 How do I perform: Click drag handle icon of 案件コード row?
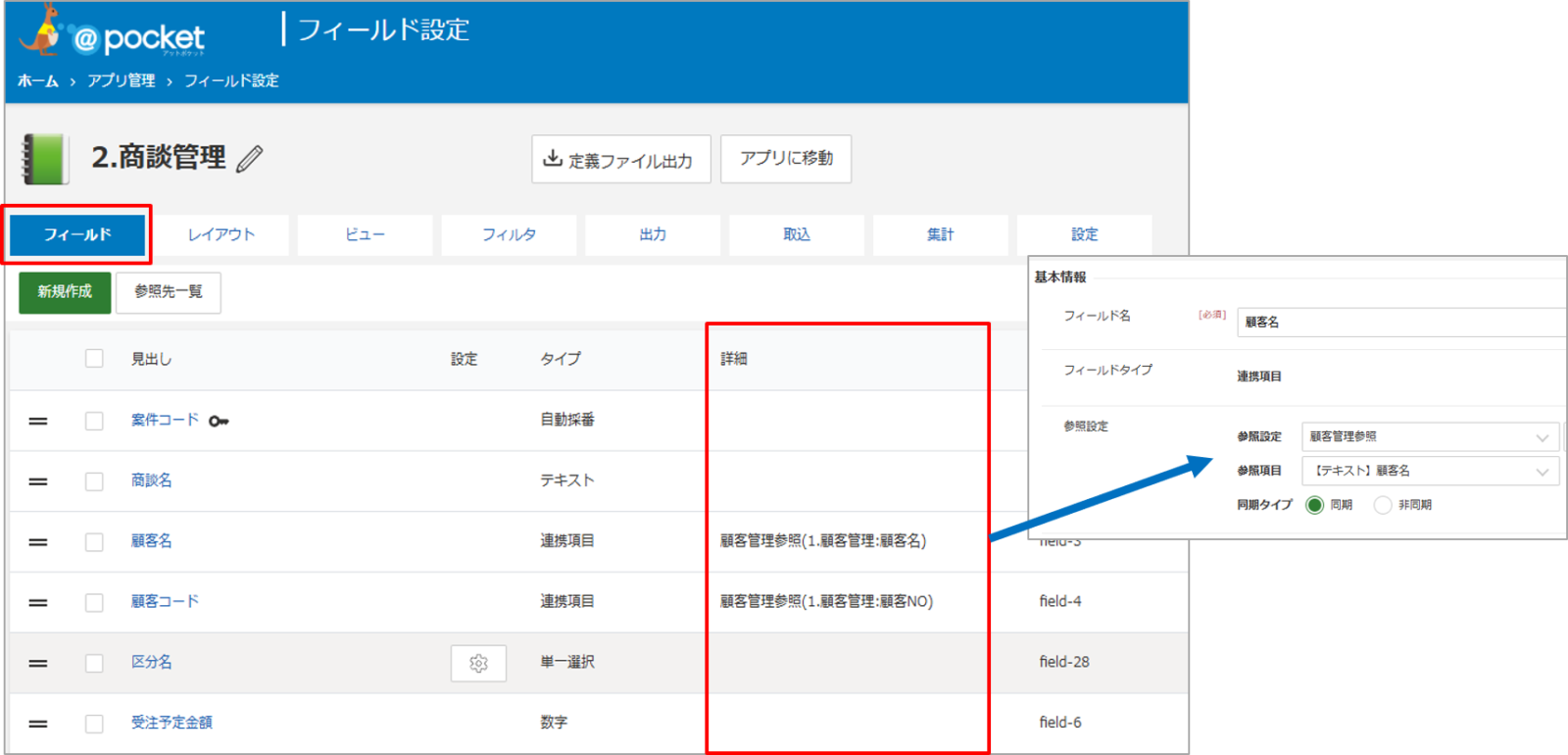[x=38, y=422]
